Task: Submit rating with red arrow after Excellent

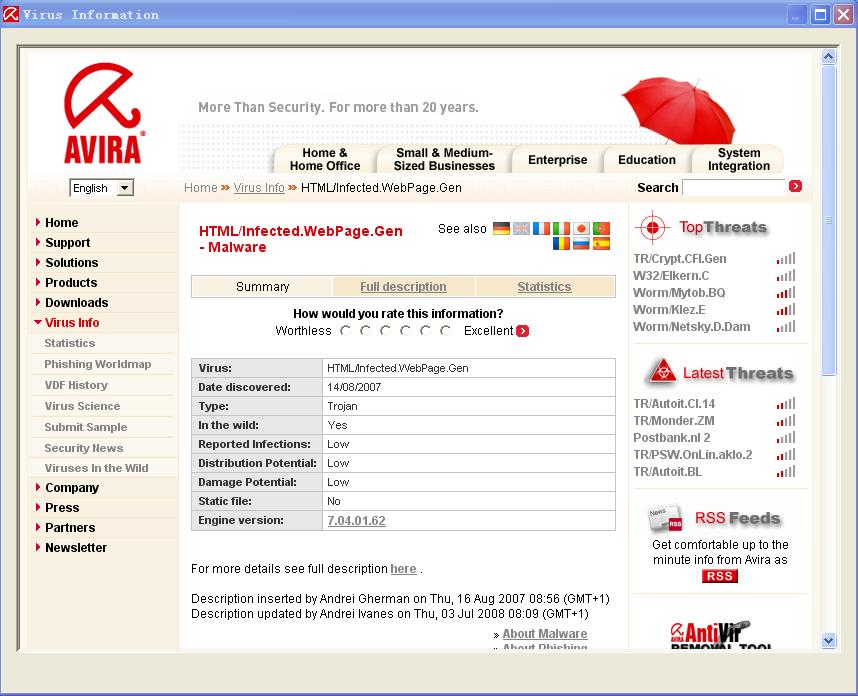Action: click(x=523, y=331)
